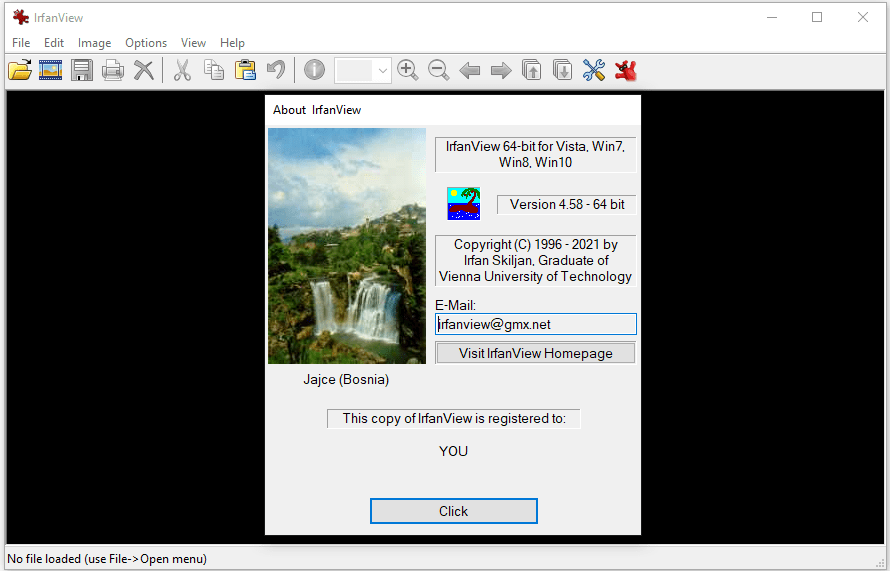Screen dimensions: 890x571
Task: Click the next page down-arrow icon
Action: 562,70
